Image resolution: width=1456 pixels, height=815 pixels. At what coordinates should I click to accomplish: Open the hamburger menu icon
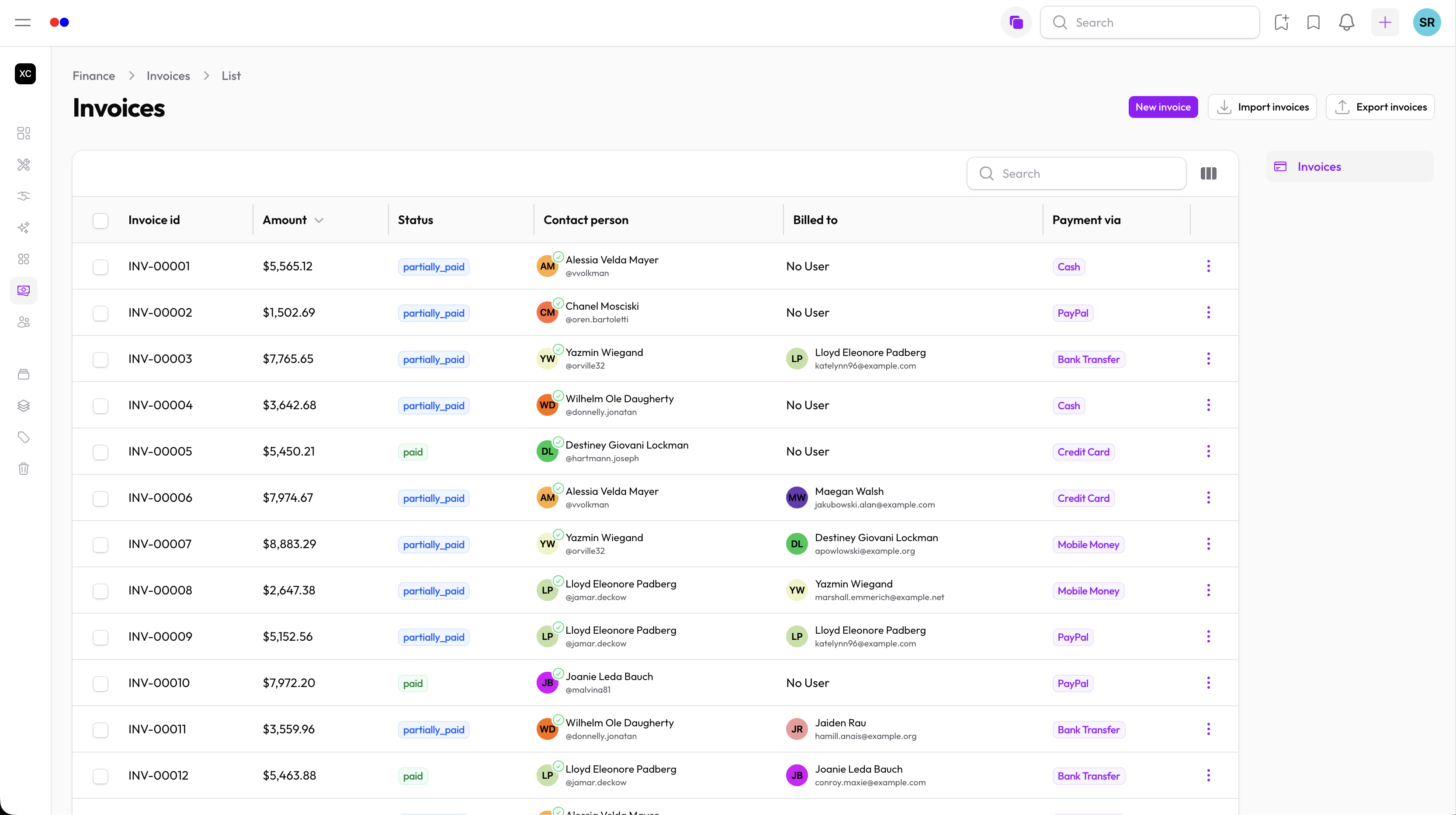tap(23, 23)
